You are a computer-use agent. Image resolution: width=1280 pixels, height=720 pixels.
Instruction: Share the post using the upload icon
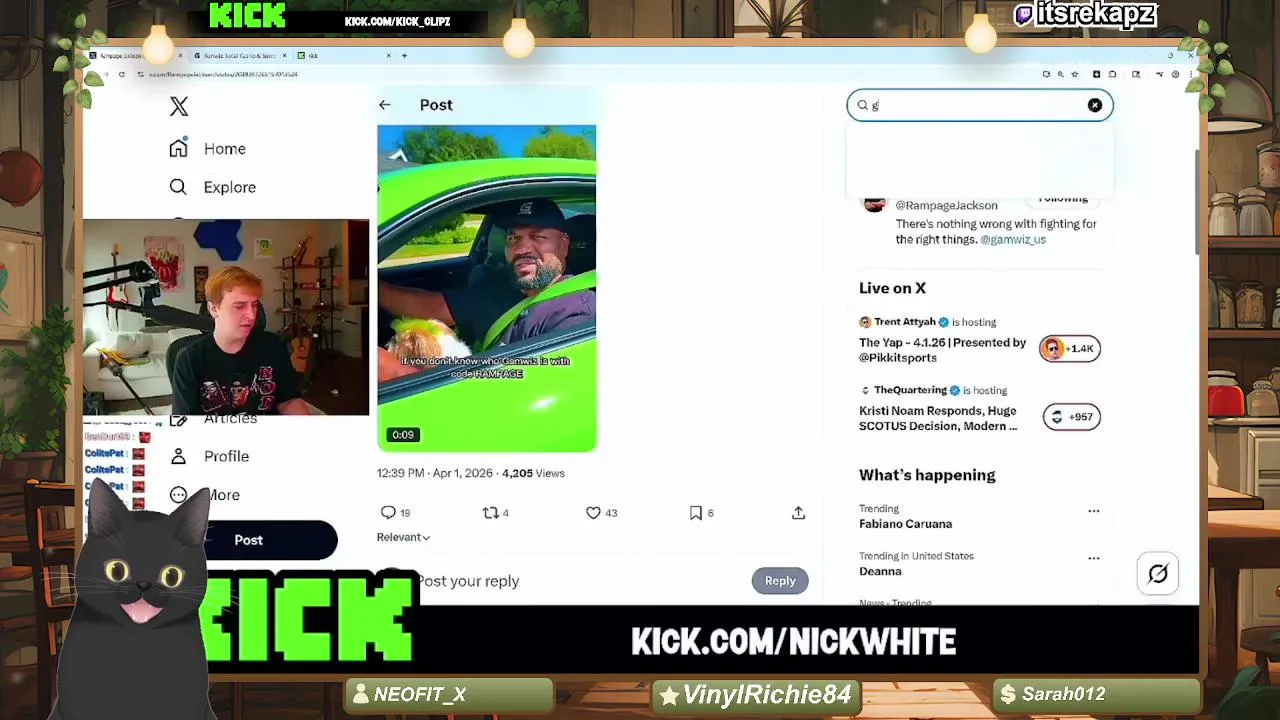pos(798,512)
